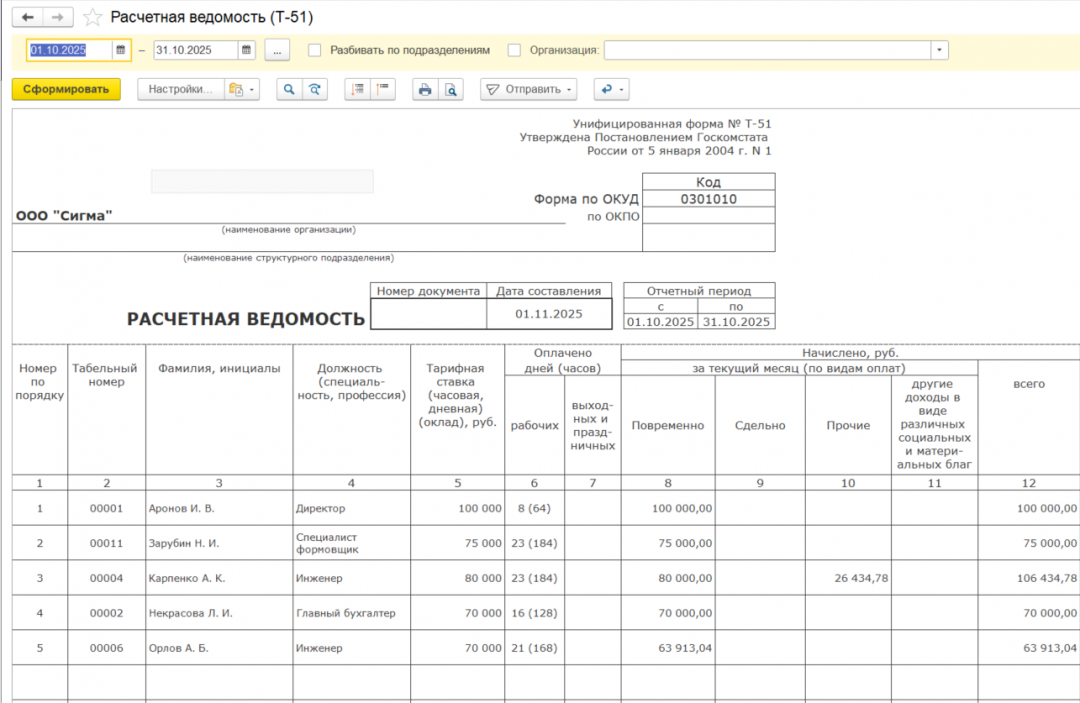Collapse all report groups icon

[x=383, y=90]
